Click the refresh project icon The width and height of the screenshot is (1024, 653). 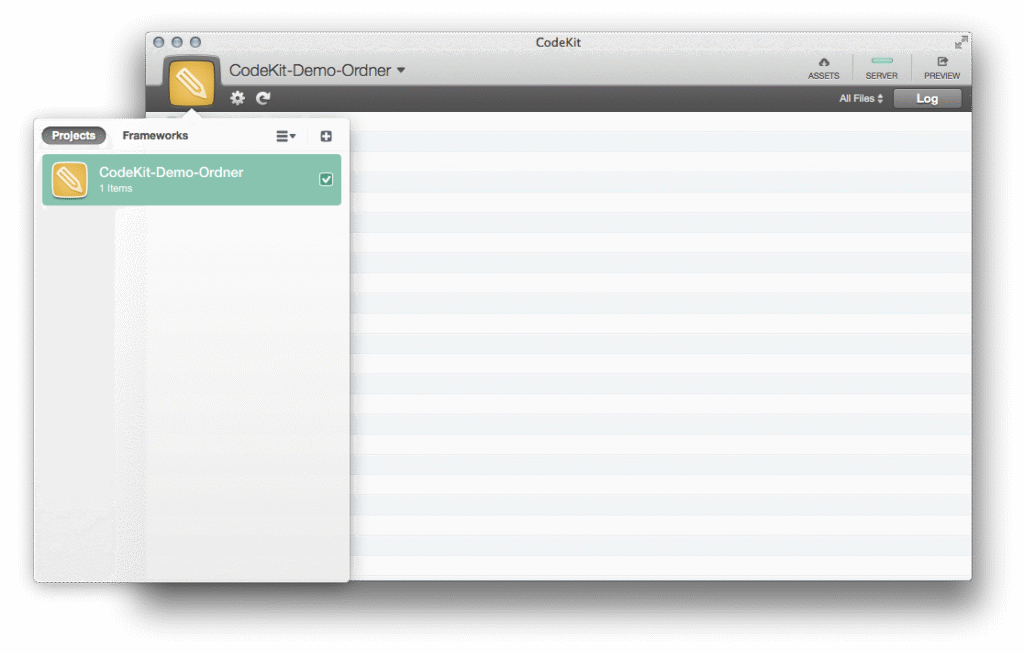pyautogui.click(x=263, y=98)
